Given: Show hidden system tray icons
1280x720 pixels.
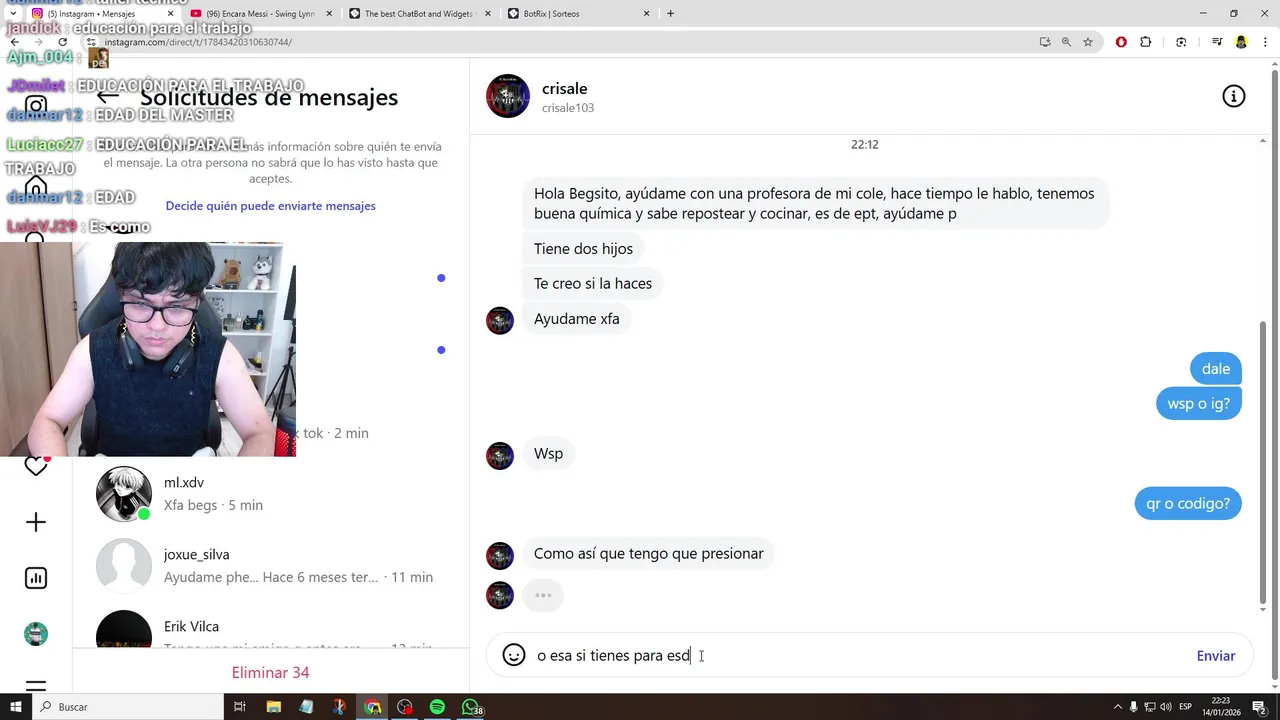Looking at the screenshot, I should click(x=1118, y=707).
